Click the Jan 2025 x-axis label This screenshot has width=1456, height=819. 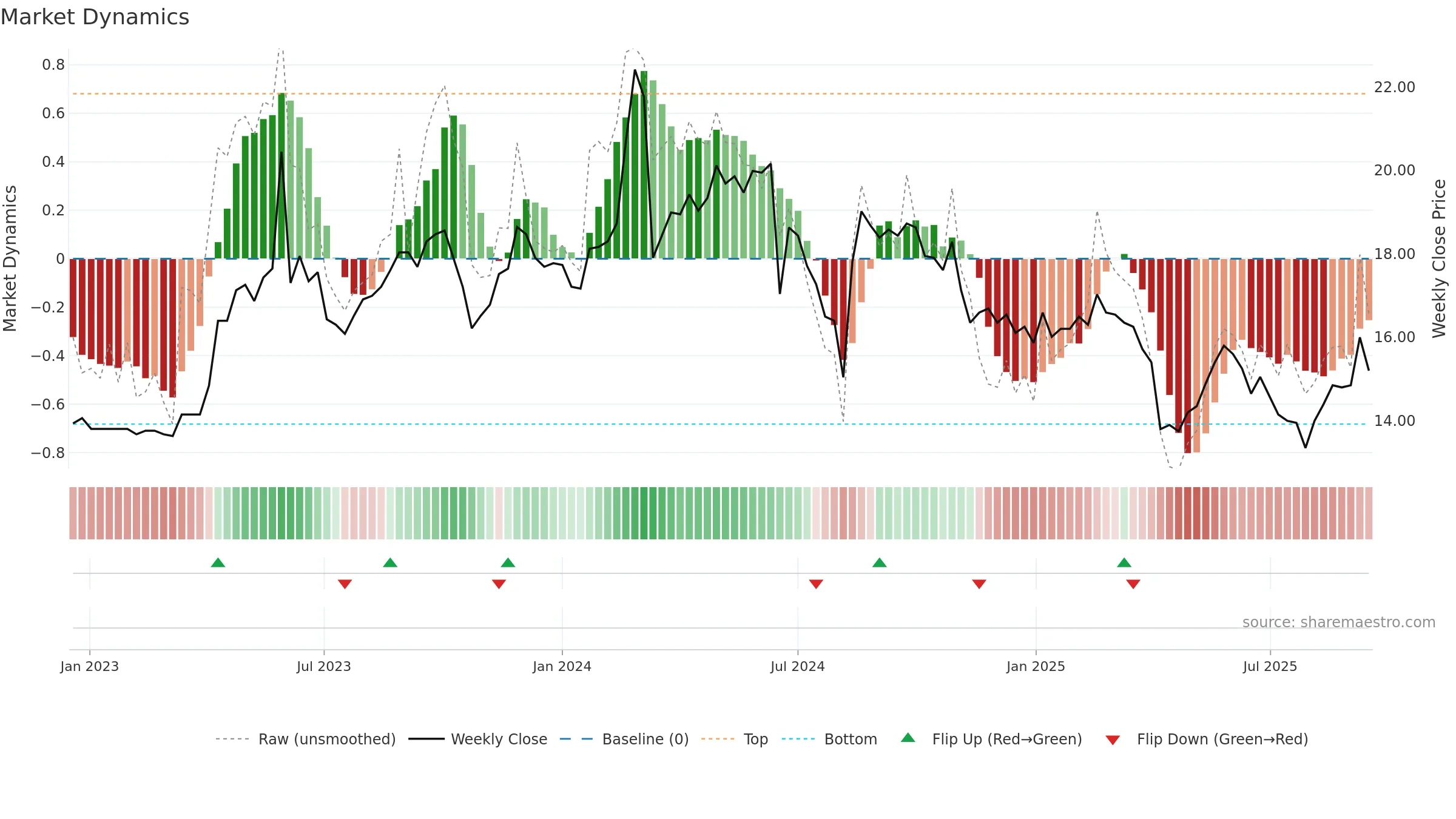tap(1036, 666)
